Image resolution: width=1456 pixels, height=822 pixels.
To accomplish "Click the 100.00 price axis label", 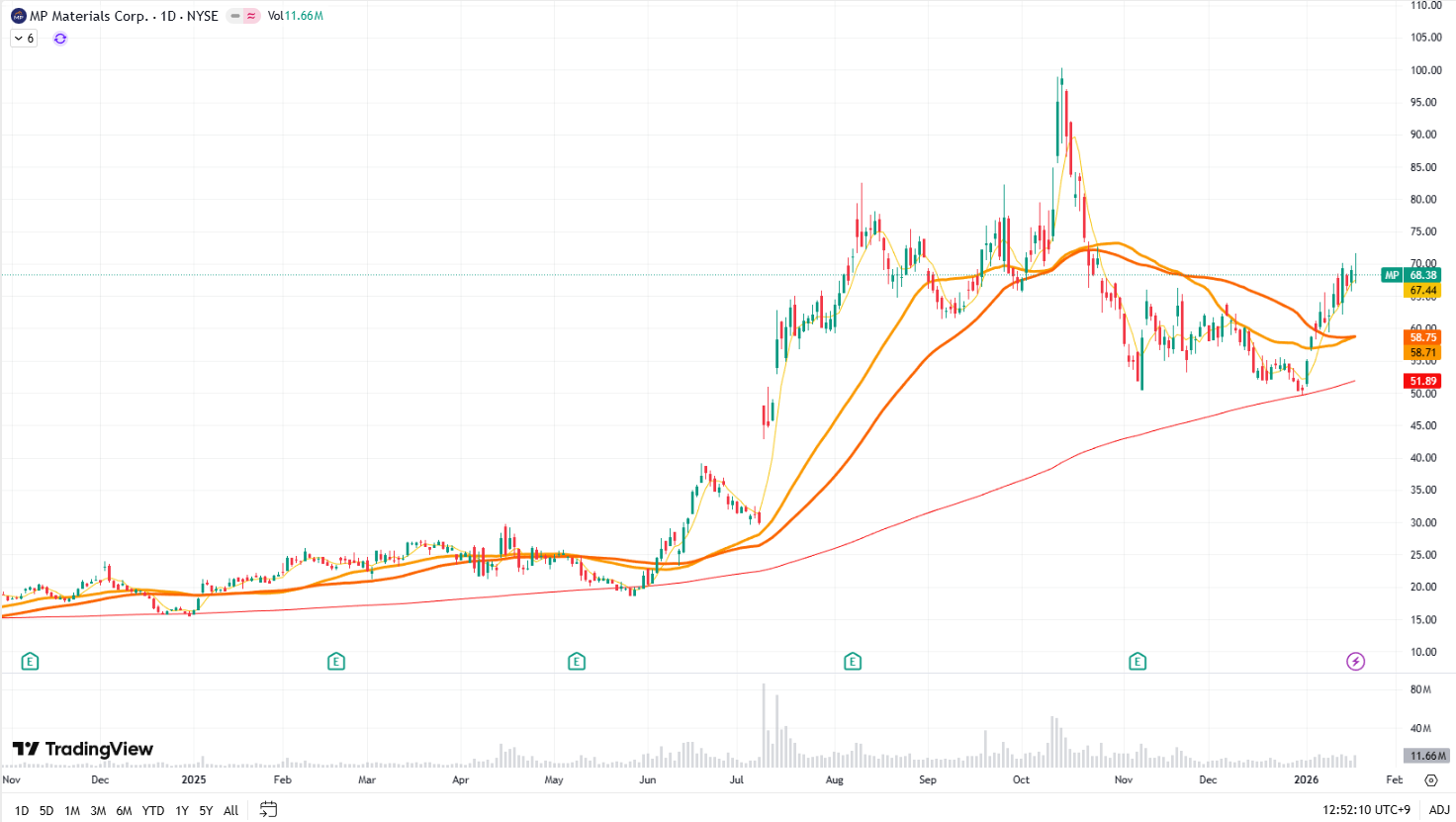I will click(x=1425, y=70).
